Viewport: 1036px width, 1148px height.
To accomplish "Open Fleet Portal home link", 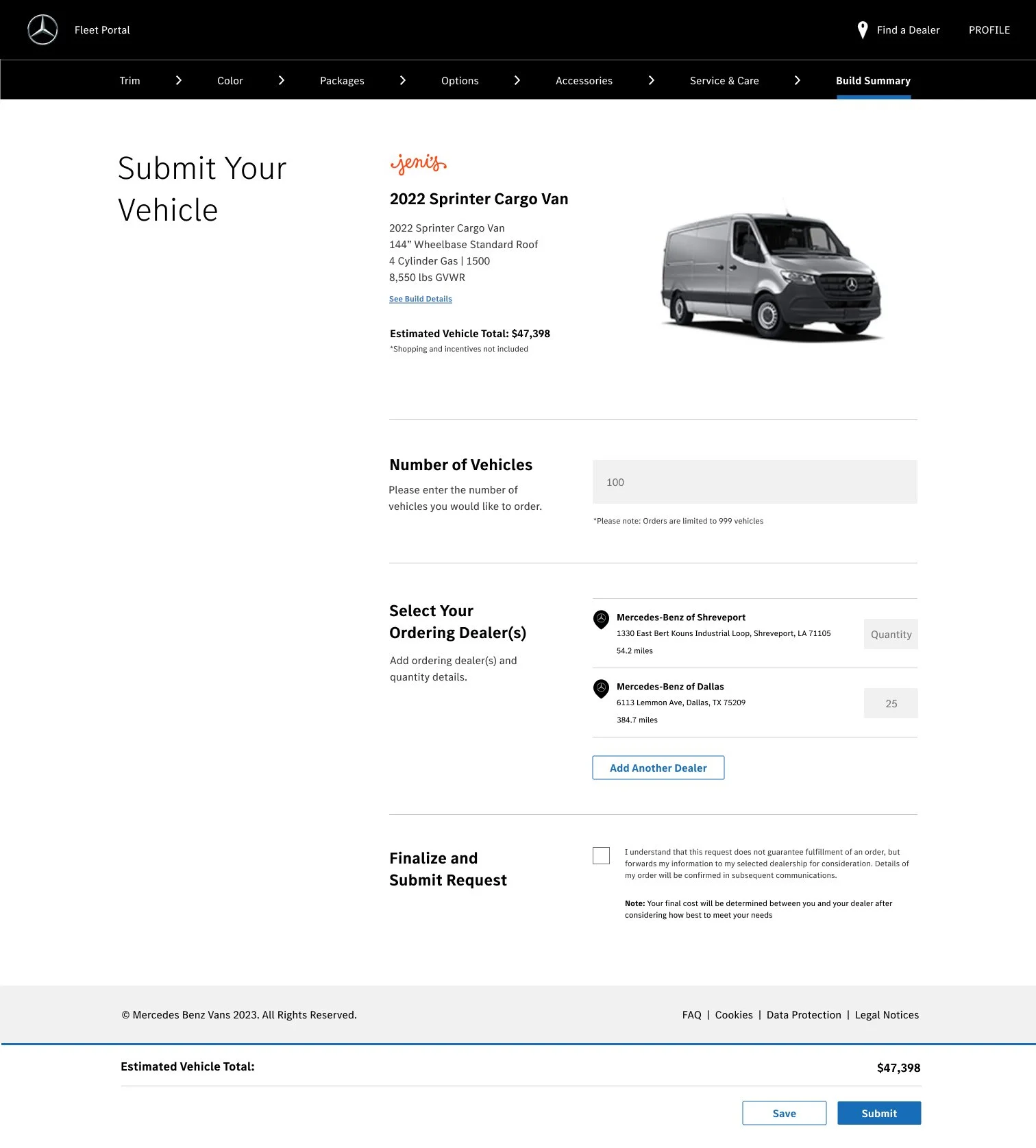I will click(x=102, y=30).
